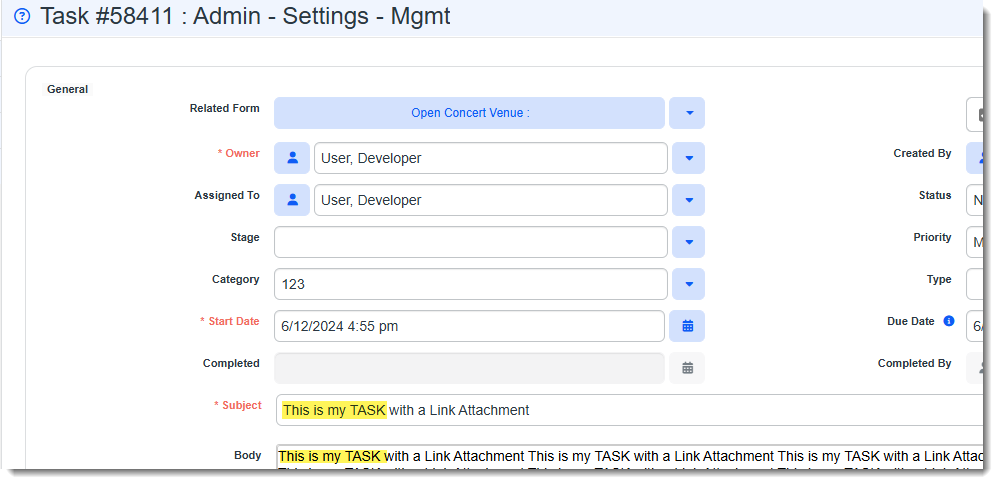The height and width of the screenshot is (484, 998).
Task: Open the Stage dropdown arrow
Action: tap(688, 242)
